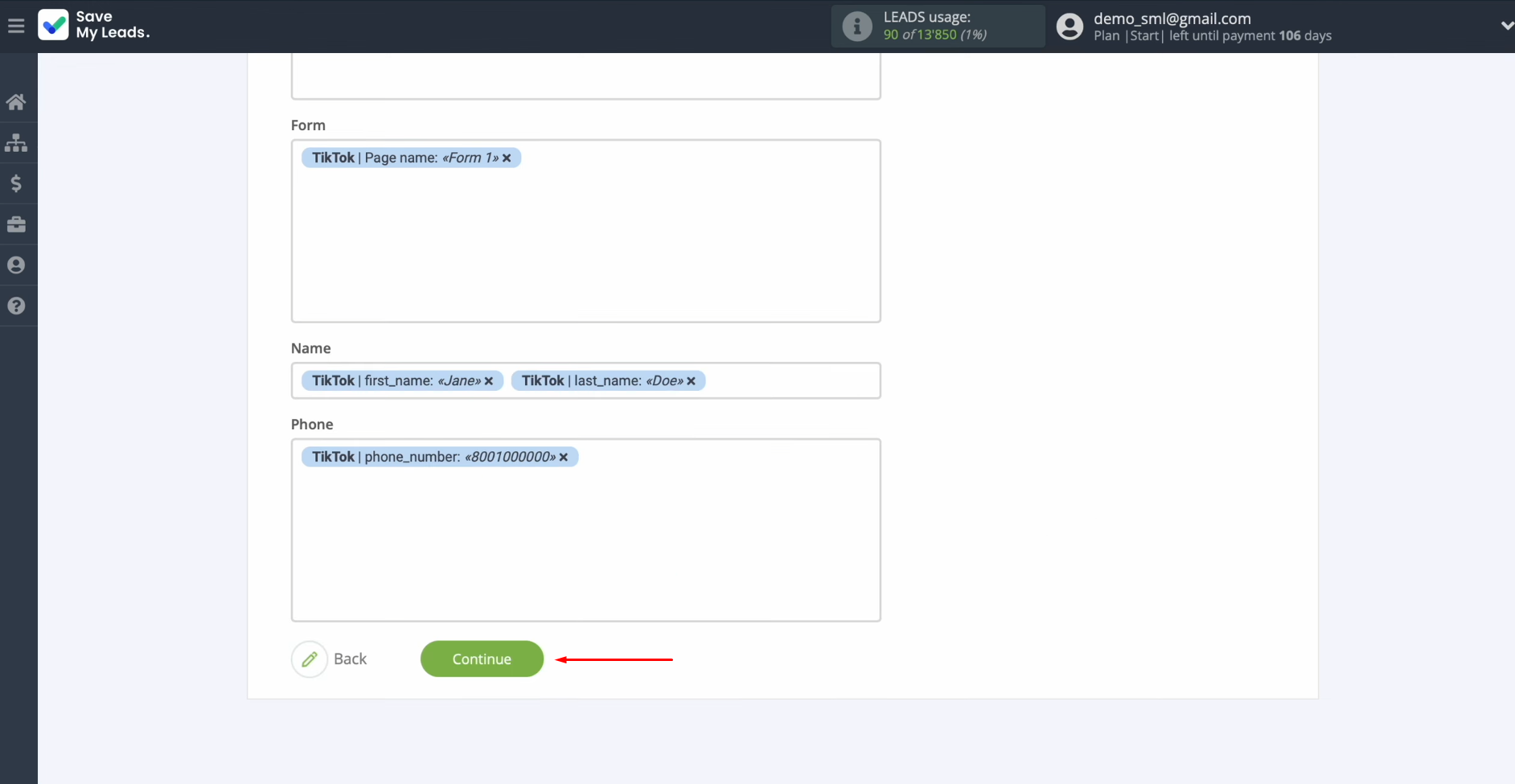This screenshot has height=784, width=1515.
Task: Open the hamburger menu
Action: point(16,26)
